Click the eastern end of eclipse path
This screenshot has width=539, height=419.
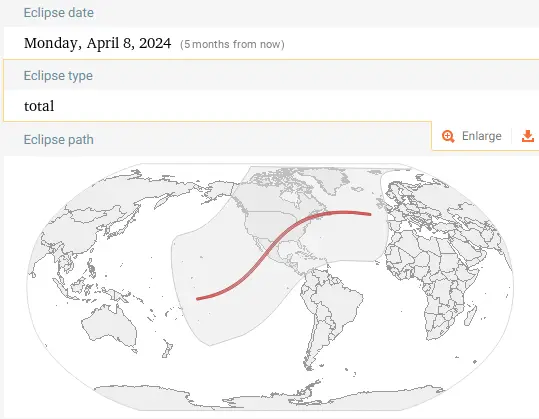pos(370,214)
